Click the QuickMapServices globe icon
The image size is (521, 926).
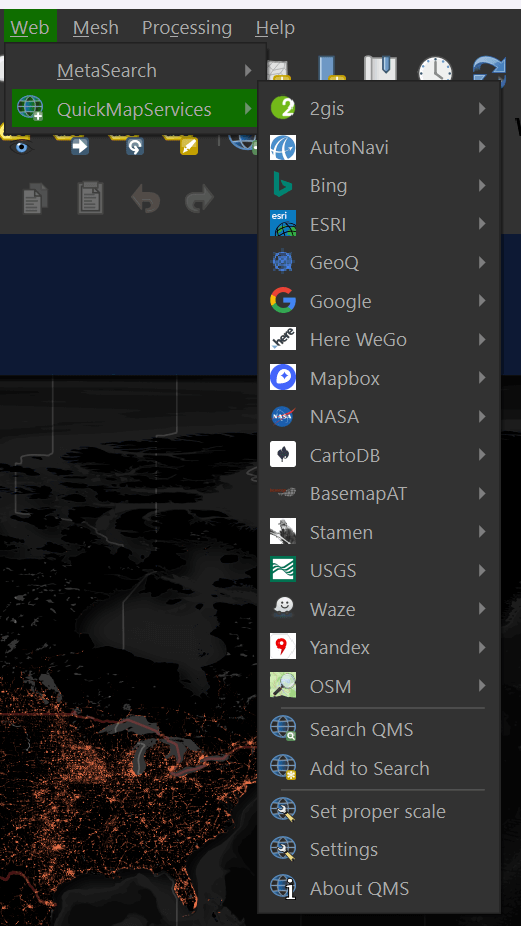(x=30, y=109)
